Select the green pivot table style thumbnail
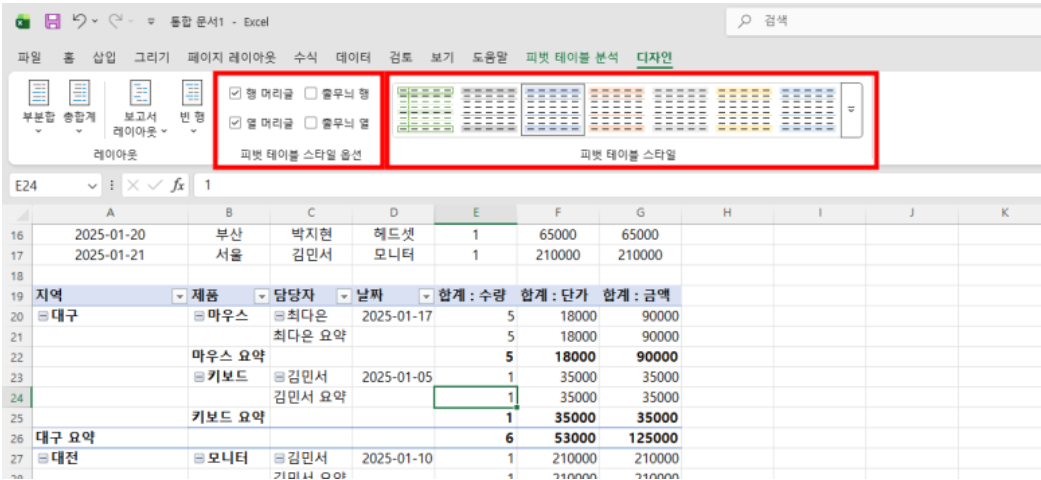The height and width of the screenshot is (480, 1041). 425,108
